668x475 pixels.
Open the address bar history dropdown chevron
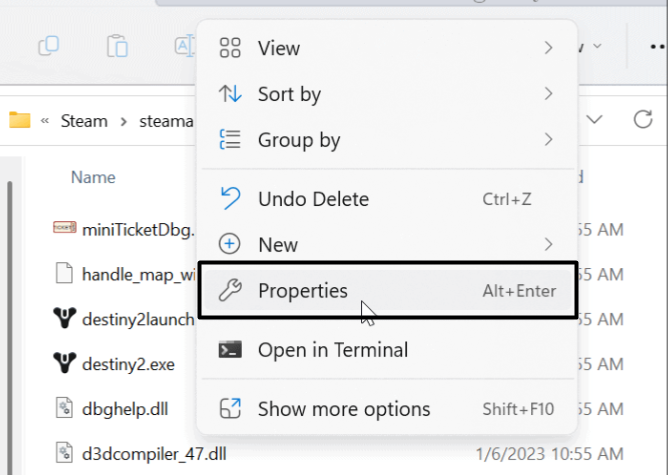point(595,120)
